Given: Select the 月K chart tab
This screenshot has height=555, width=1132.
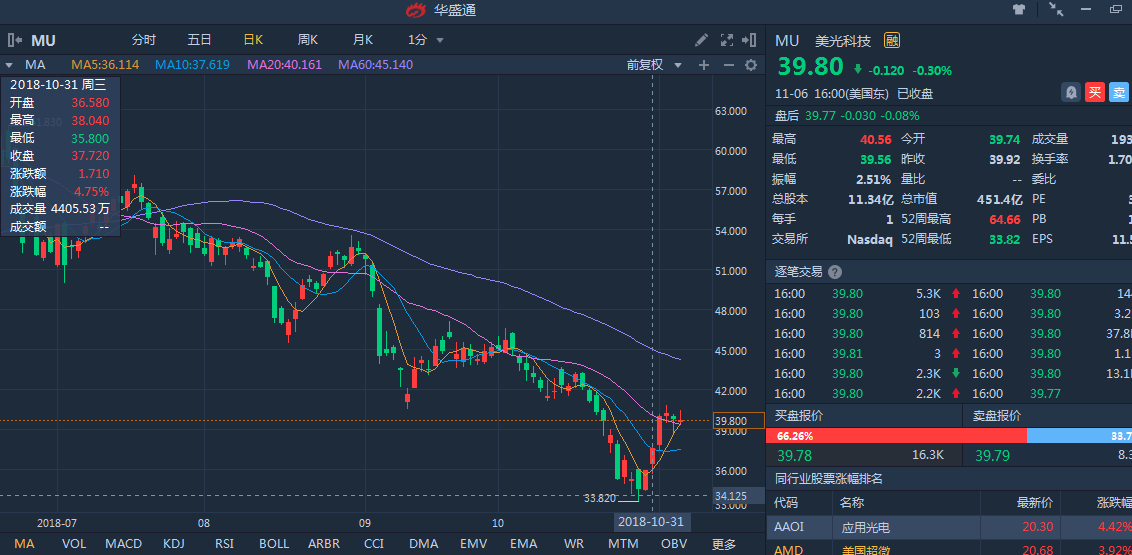Looking at the screenshot, I should [362, 40].
